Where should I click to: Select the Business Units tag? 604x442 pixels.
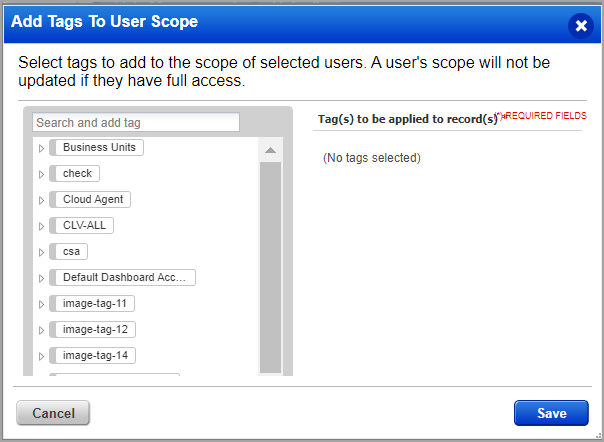point(98,148)
